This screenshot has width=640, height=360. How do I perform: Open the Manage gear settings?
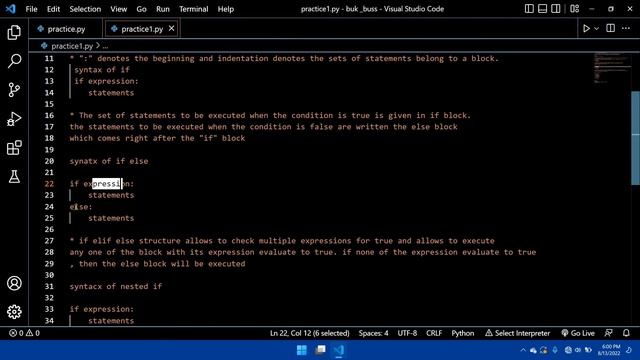tap(14, 312)
